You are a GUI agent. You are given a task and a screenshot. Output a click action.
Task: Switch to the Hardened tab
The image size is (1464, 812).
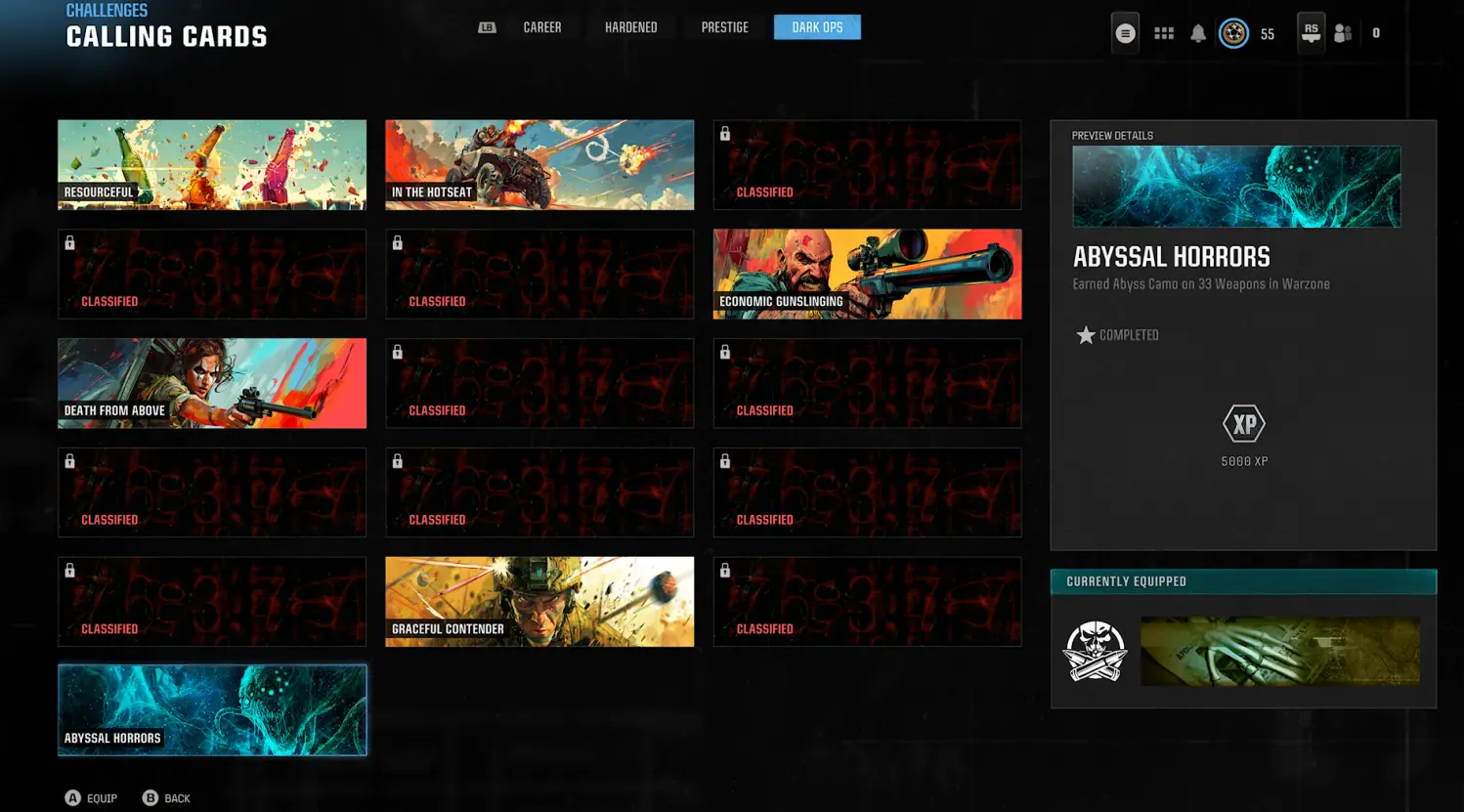pyautogui.click(x=630, y=27)
